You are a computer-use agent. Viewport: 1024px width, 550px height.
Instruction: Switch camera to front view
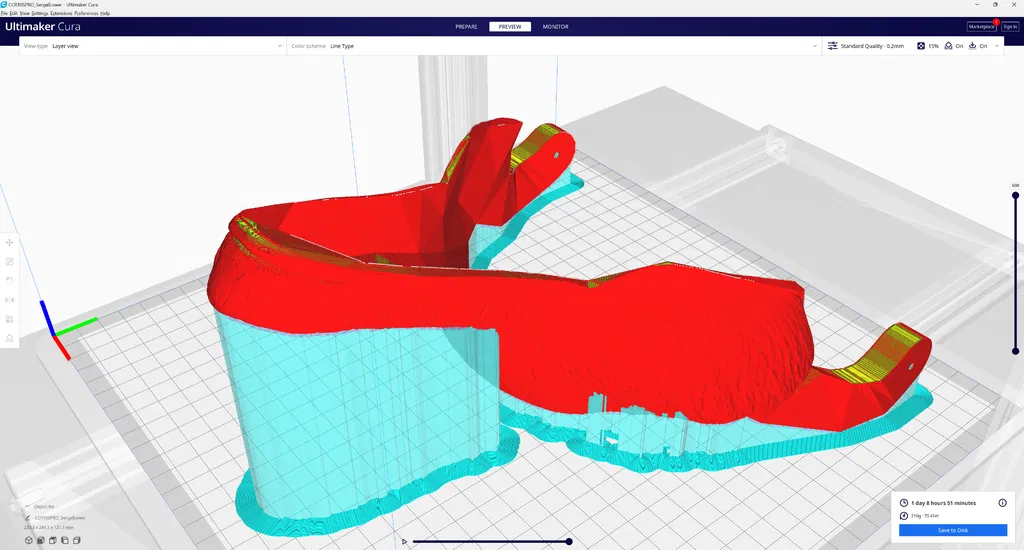click(40, 540)
